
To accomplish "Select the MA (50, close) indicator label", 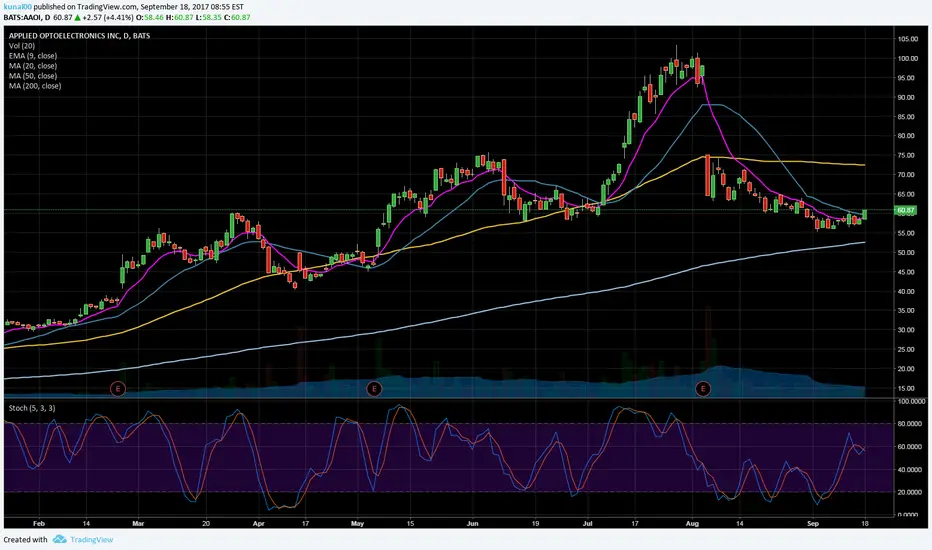I will 33,76.
